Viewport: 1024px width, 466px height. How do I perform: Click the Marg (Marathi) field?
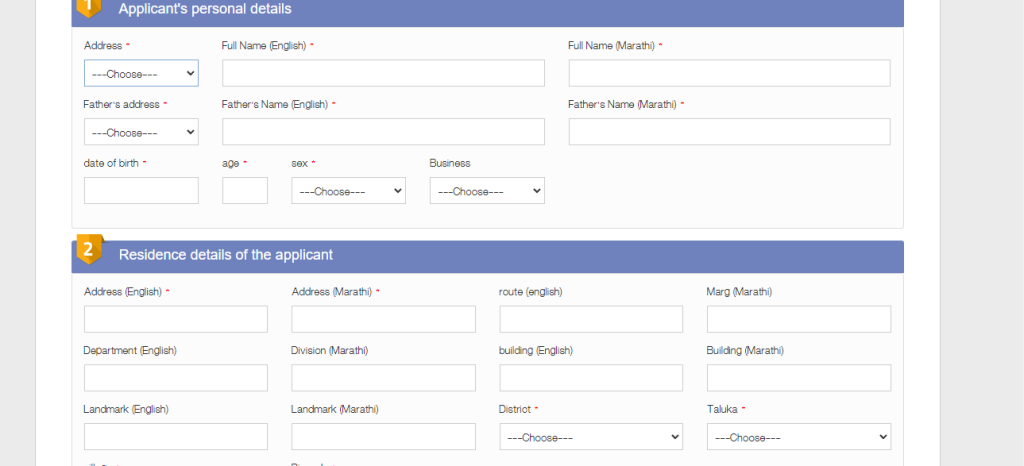(798, 320)
